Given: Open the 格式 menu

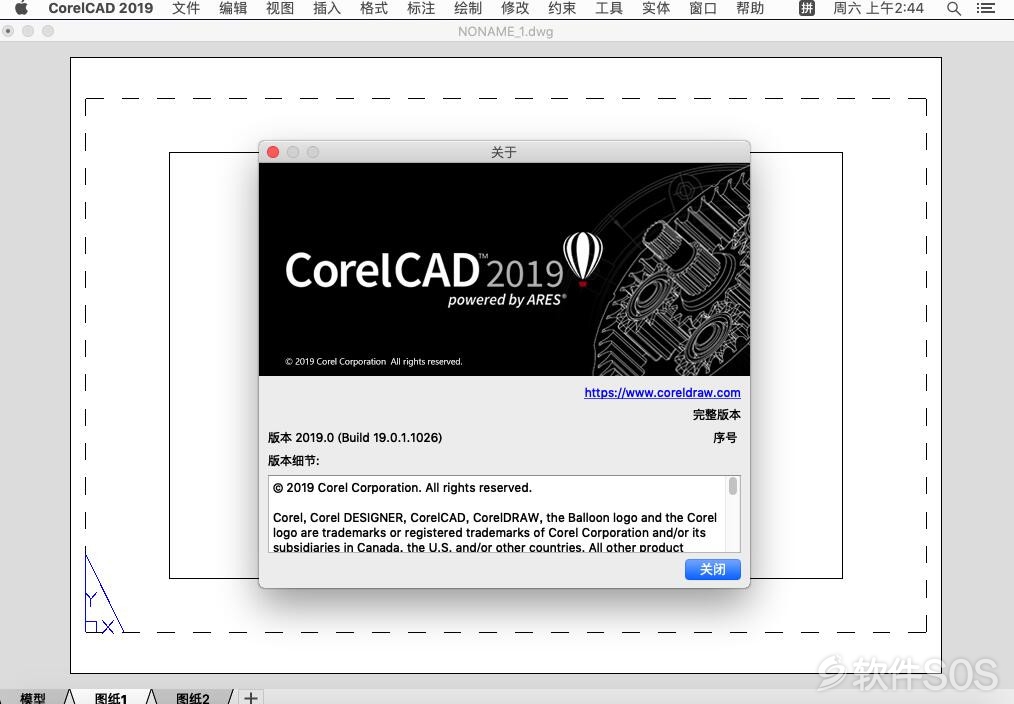Looking at the screenshot, I should pos(374,8).
